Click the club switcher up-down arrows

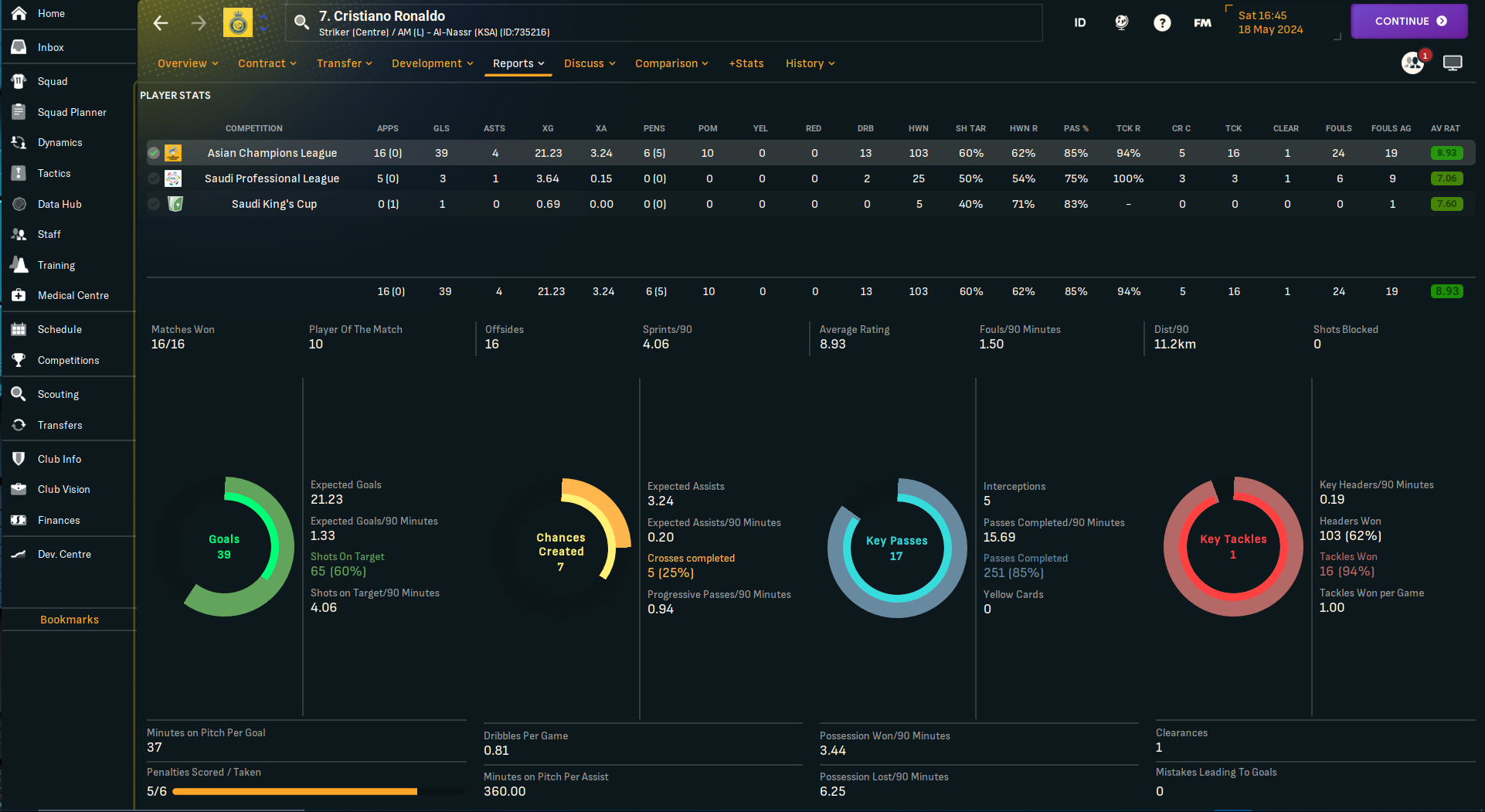[x=263, y=23]
